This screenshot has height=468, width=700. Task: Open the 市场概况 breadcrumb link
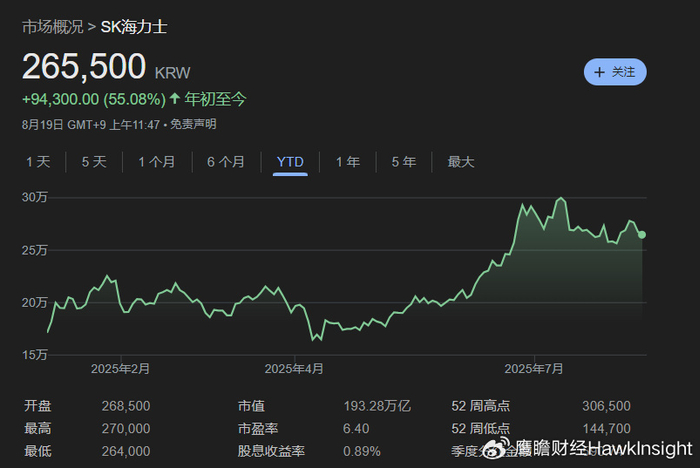click(53, 27)
